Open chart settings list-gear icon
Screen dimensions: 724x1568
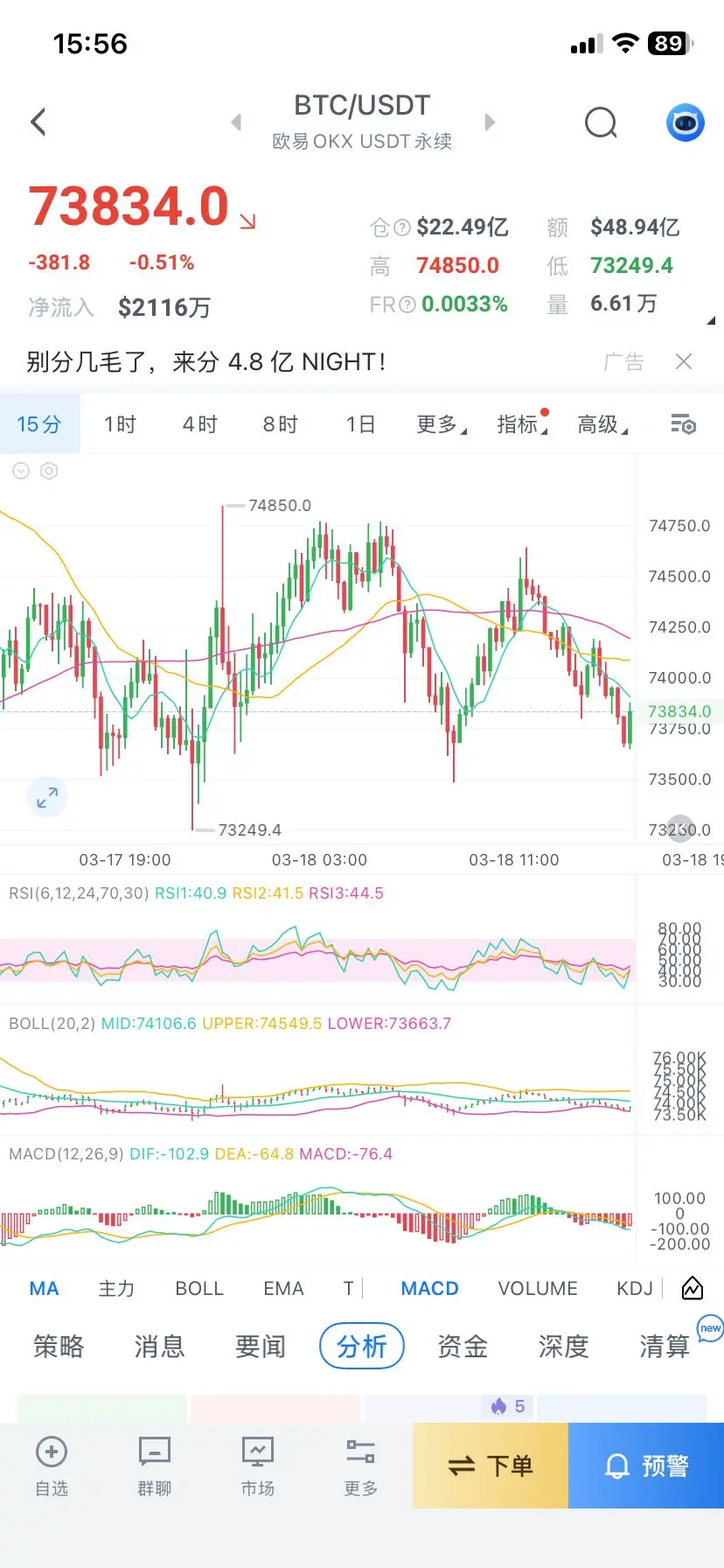(x=684, y=424)
